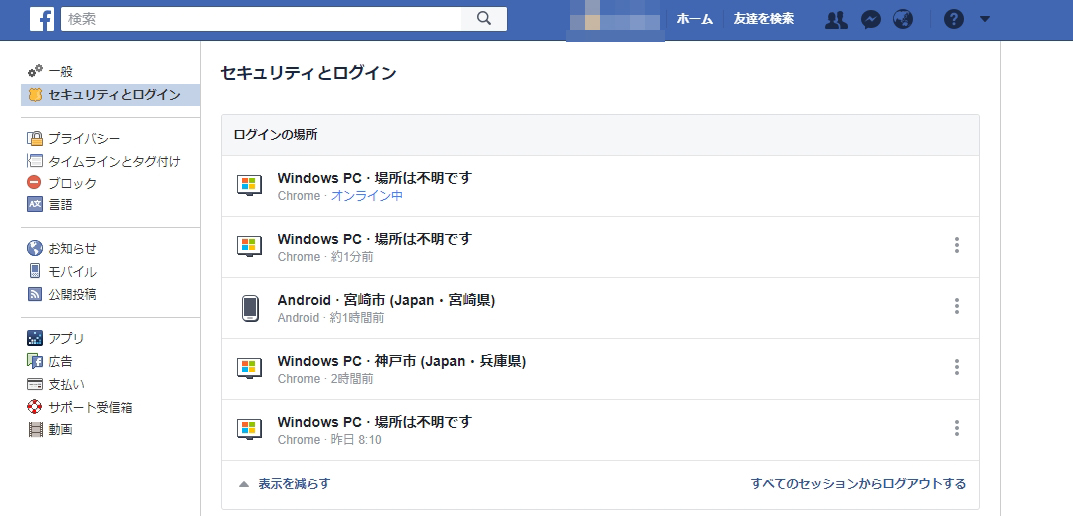1073x516 pixels.
Task: Open サポート受信箱 lifebuoy item
Action: pos(90,407)
